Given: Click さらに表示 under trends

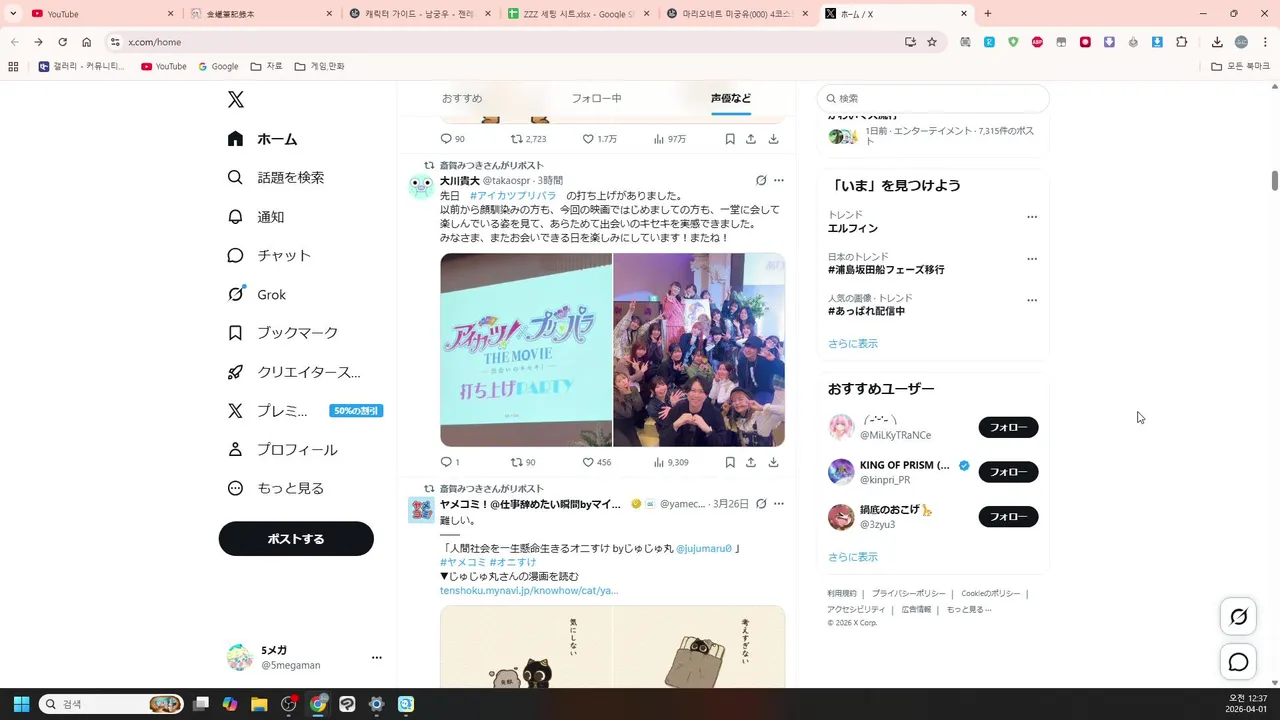Looking at the screenshot, I should [853, 343].
